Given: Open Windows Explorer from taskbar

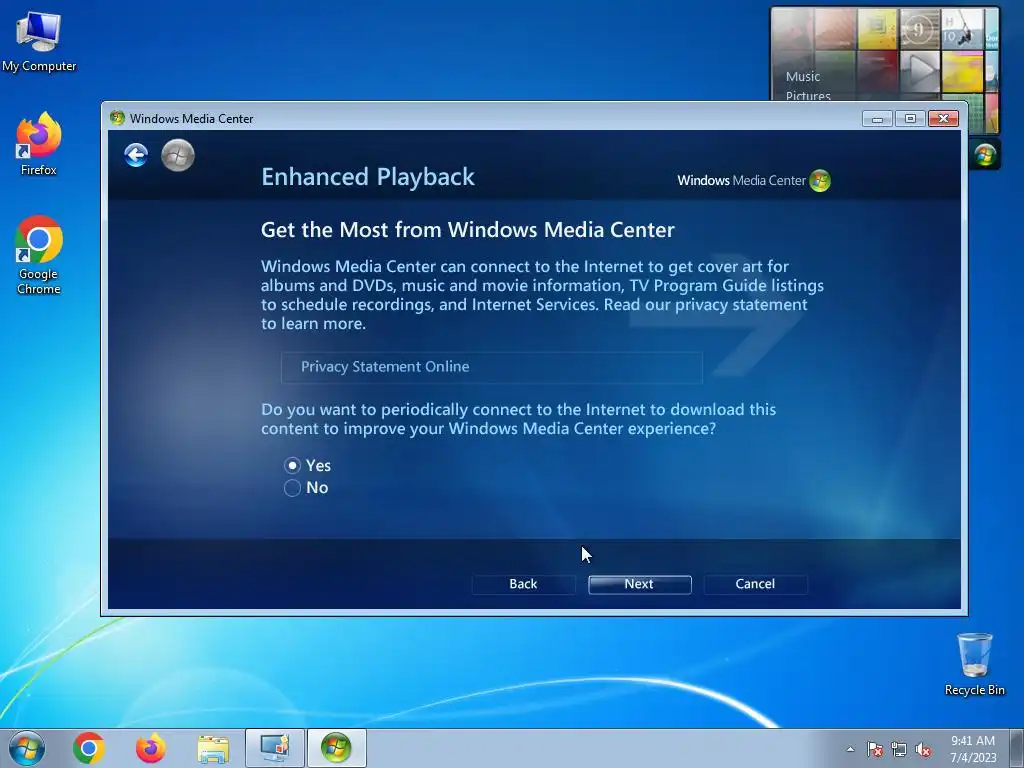Looking at the screenshot, I should coord(213,749).
